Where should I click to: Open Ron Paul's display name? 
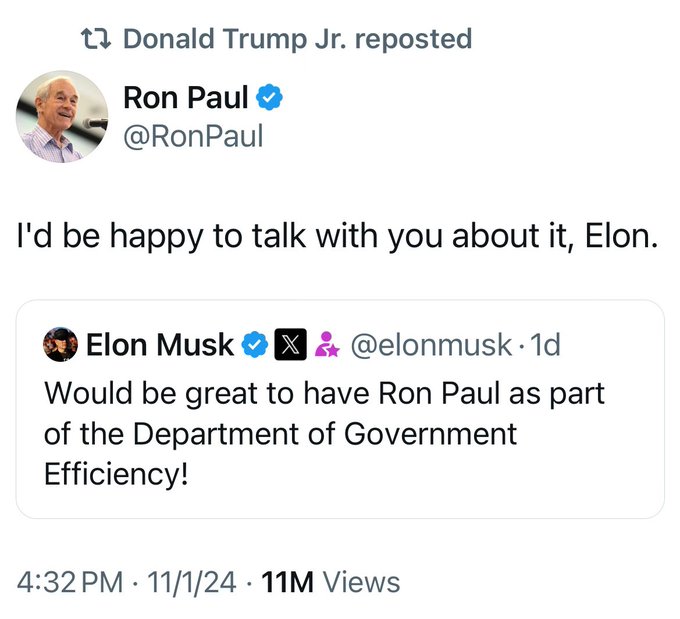click(185, 98)
